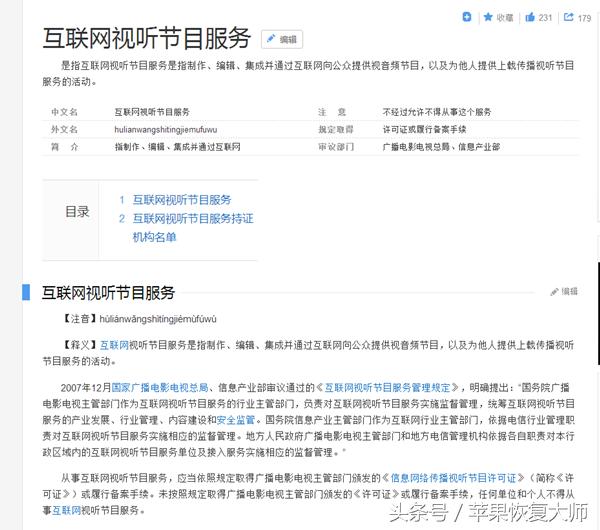This screenshot has width=600, height=530.
Task: Click the vertical scrollbar at the right edge
Action: 598,313
